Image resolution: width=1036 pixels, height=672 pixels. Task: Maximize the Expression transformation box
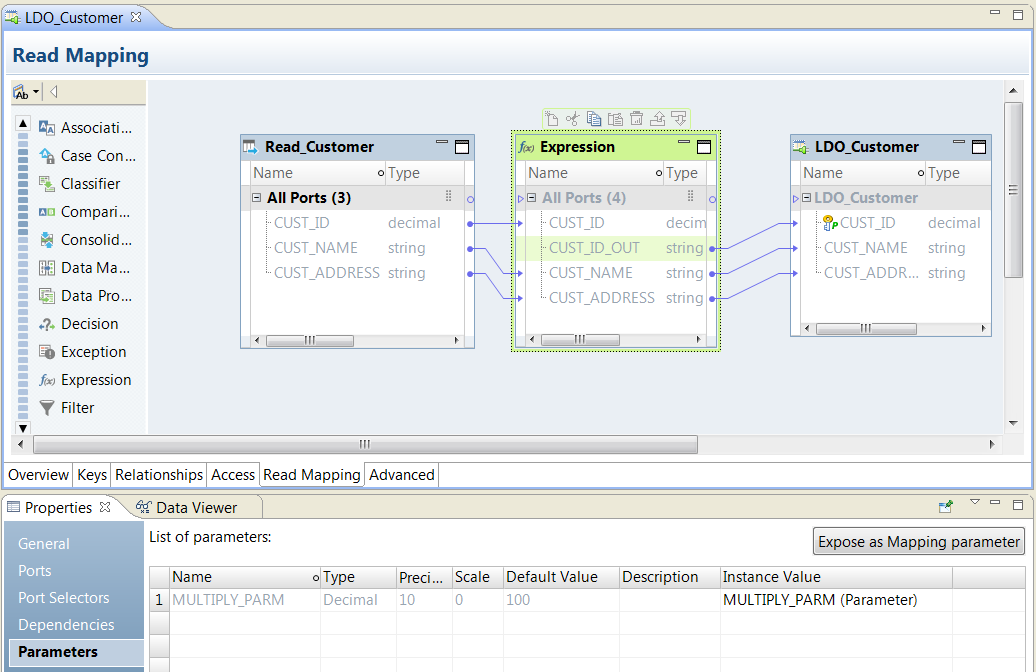pyautogui.click(x=704, y=147)
